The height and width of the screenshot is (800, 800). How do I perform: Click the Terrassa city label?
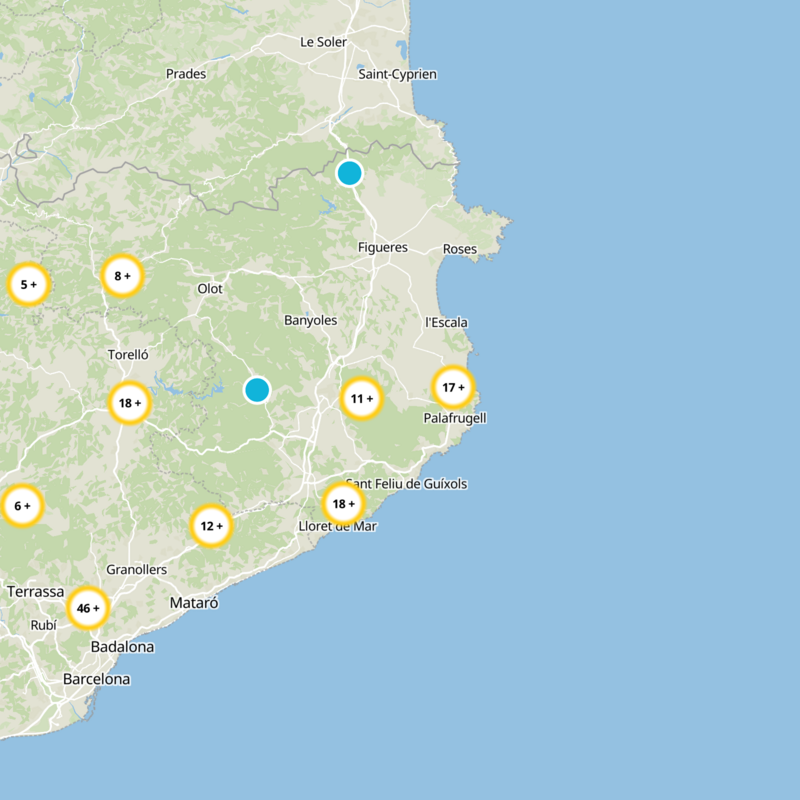[x=35, y=592]
